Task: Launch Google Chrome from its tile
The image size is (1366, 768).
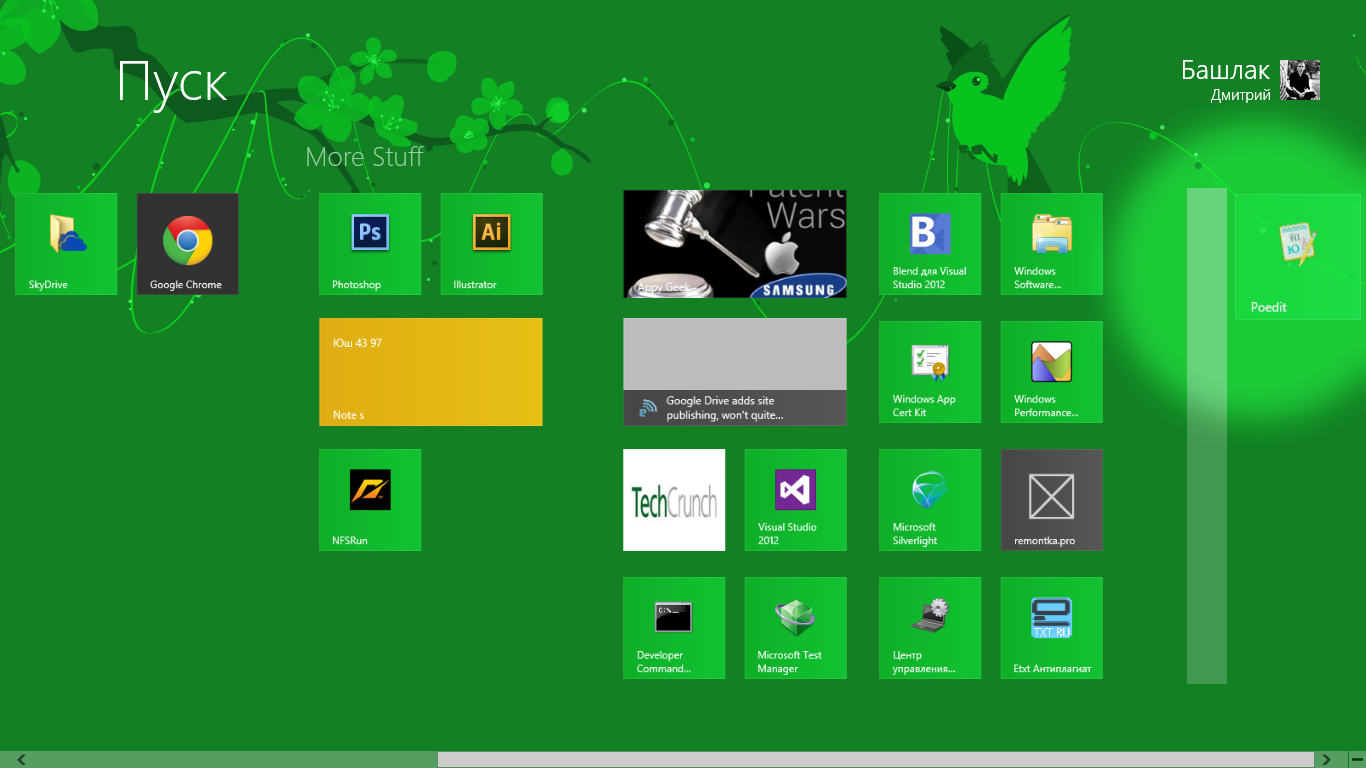Action: click(x=188, y=244)
